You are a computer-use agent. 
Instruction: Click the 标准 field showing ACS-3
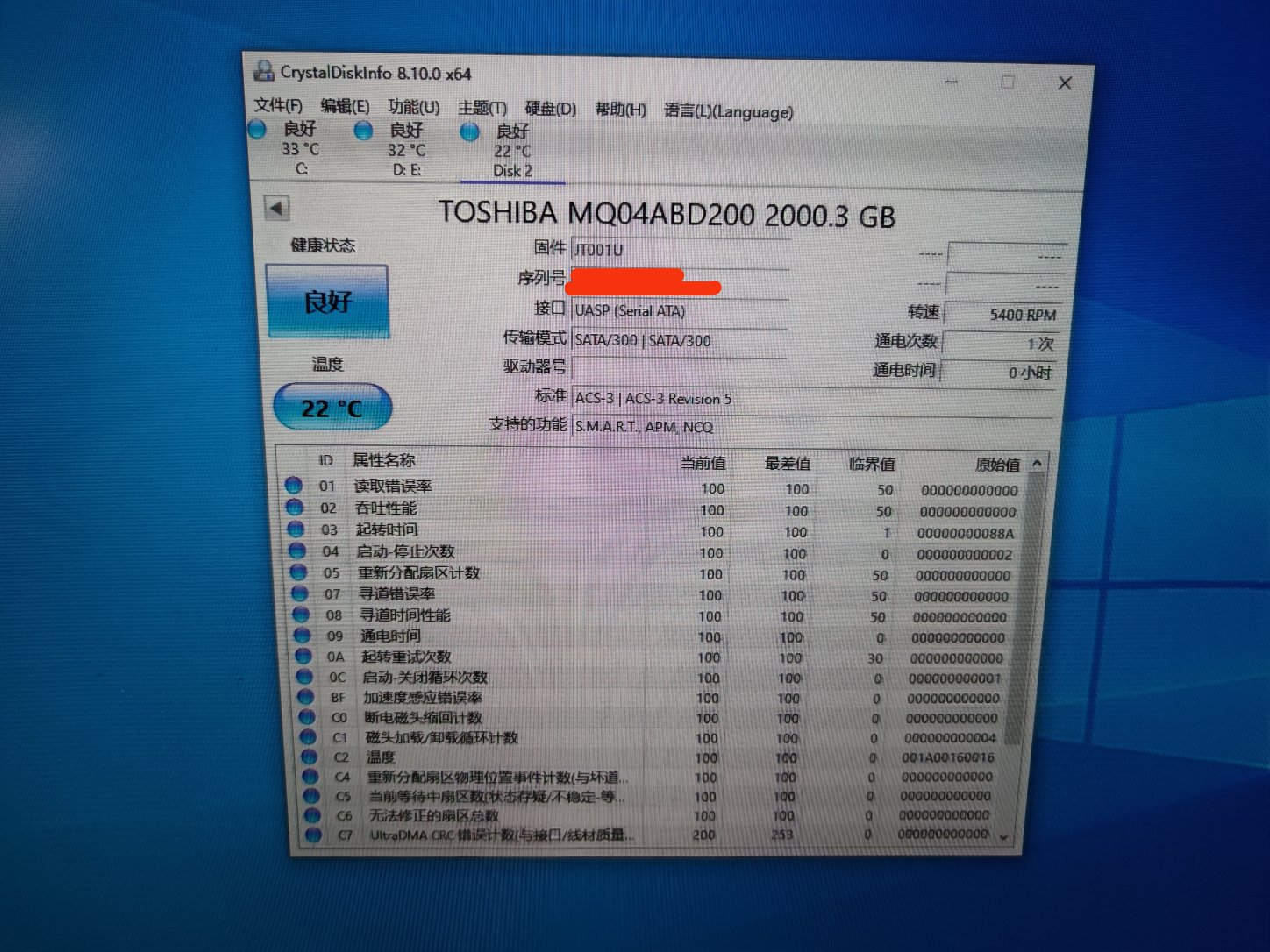(x=813, y=399)
